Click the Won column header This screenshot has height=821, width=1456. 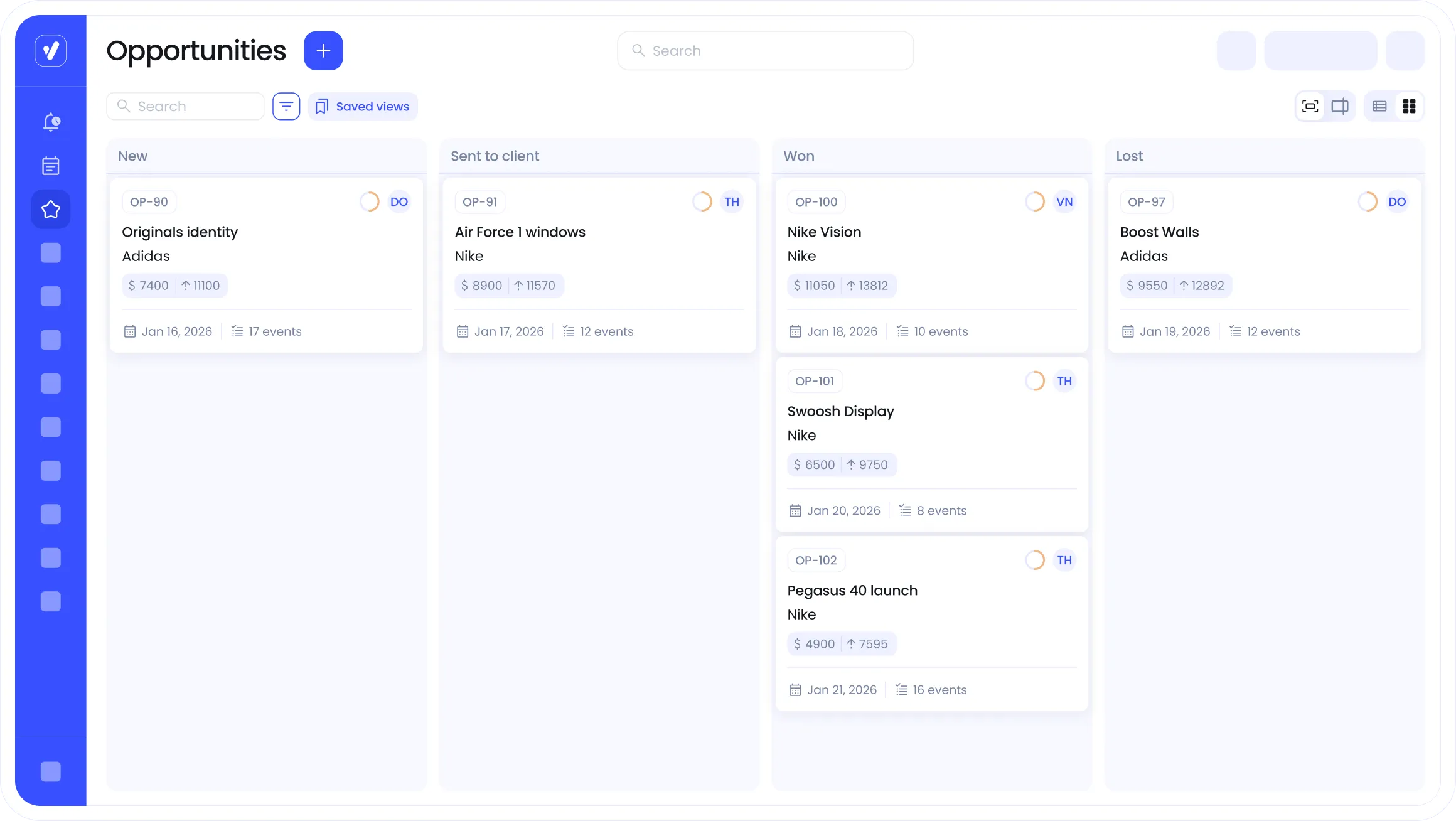click(799, 156)
